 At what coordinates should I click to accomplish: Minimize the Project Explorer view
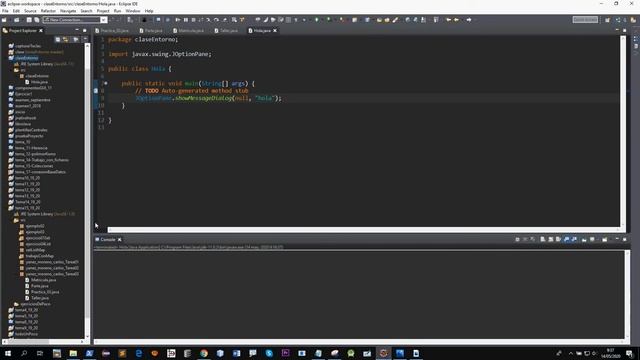77,31
